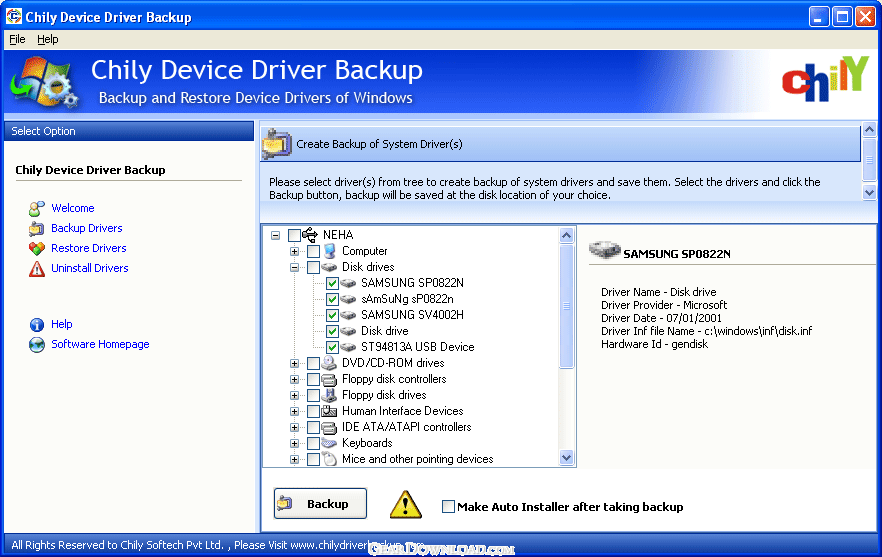Click the chilY logo in banner
Screen dimensions: 882x557
(825, 79)
